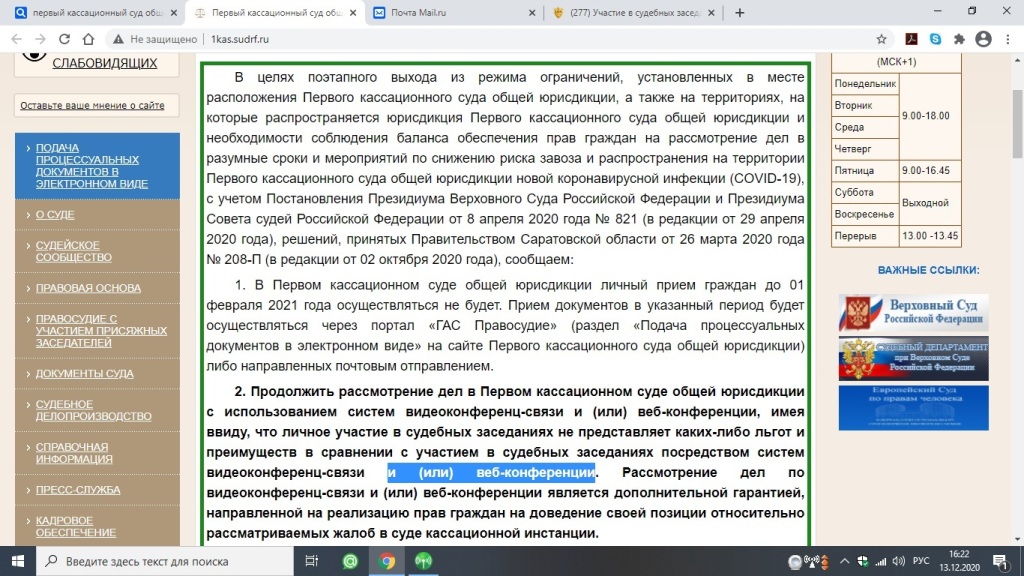Screen dimensions: 1024x576
Task: Click the Windows taskbar search field
Action: pos(170,561)
